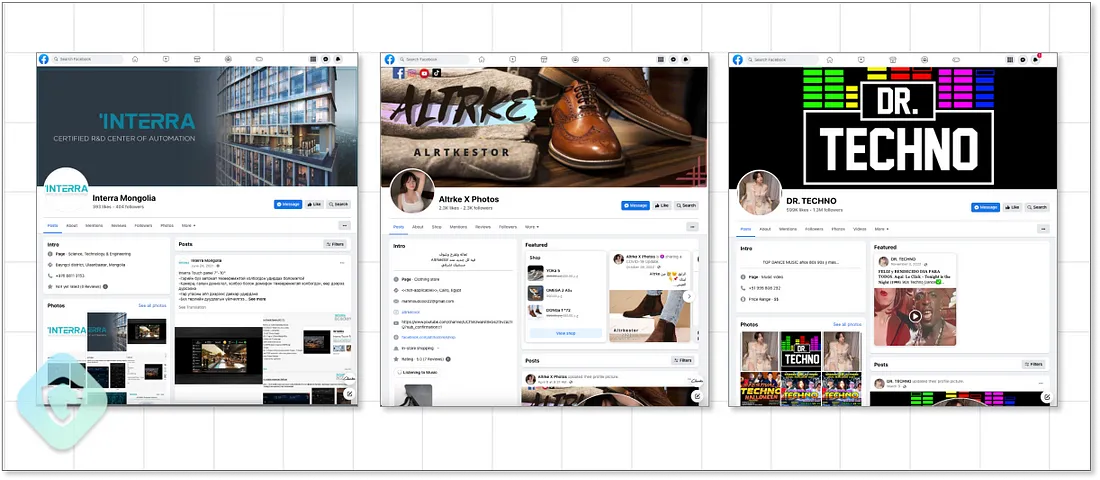The image size is (1100, 480).
Task: Open notifications bell in Altrke X Photos window
Action: [685, 60]
